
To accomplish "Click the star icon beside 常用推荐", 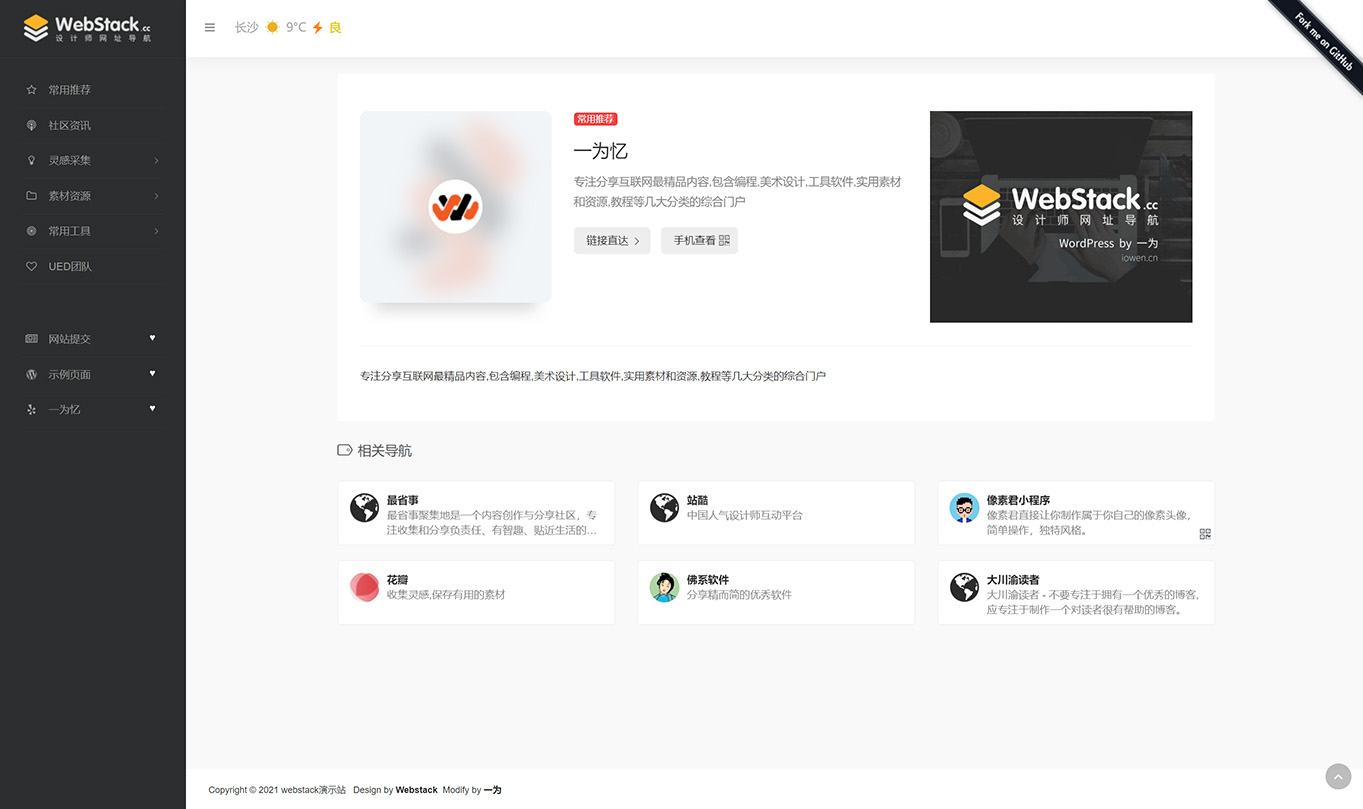I will [31, 90].
